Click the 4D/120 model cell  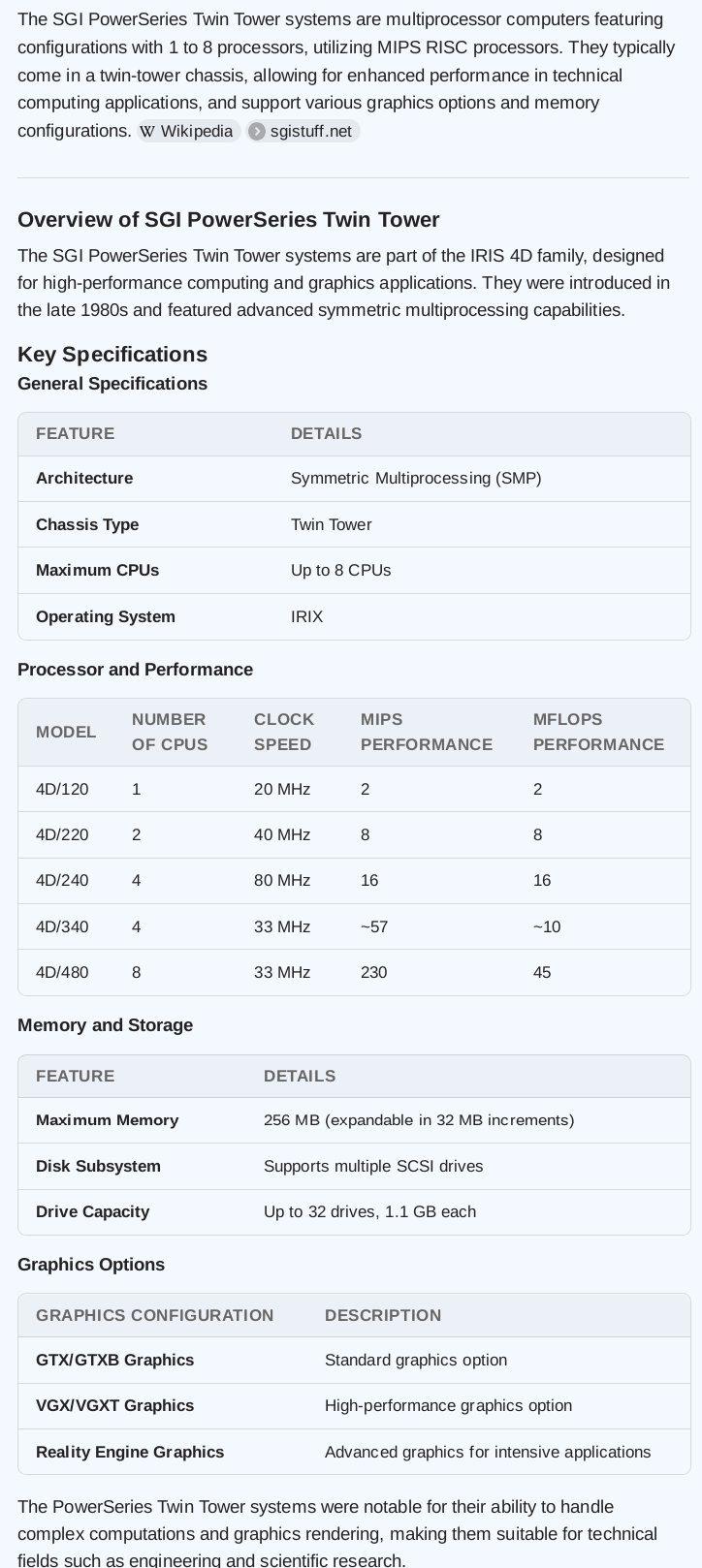tap(62, 789)
